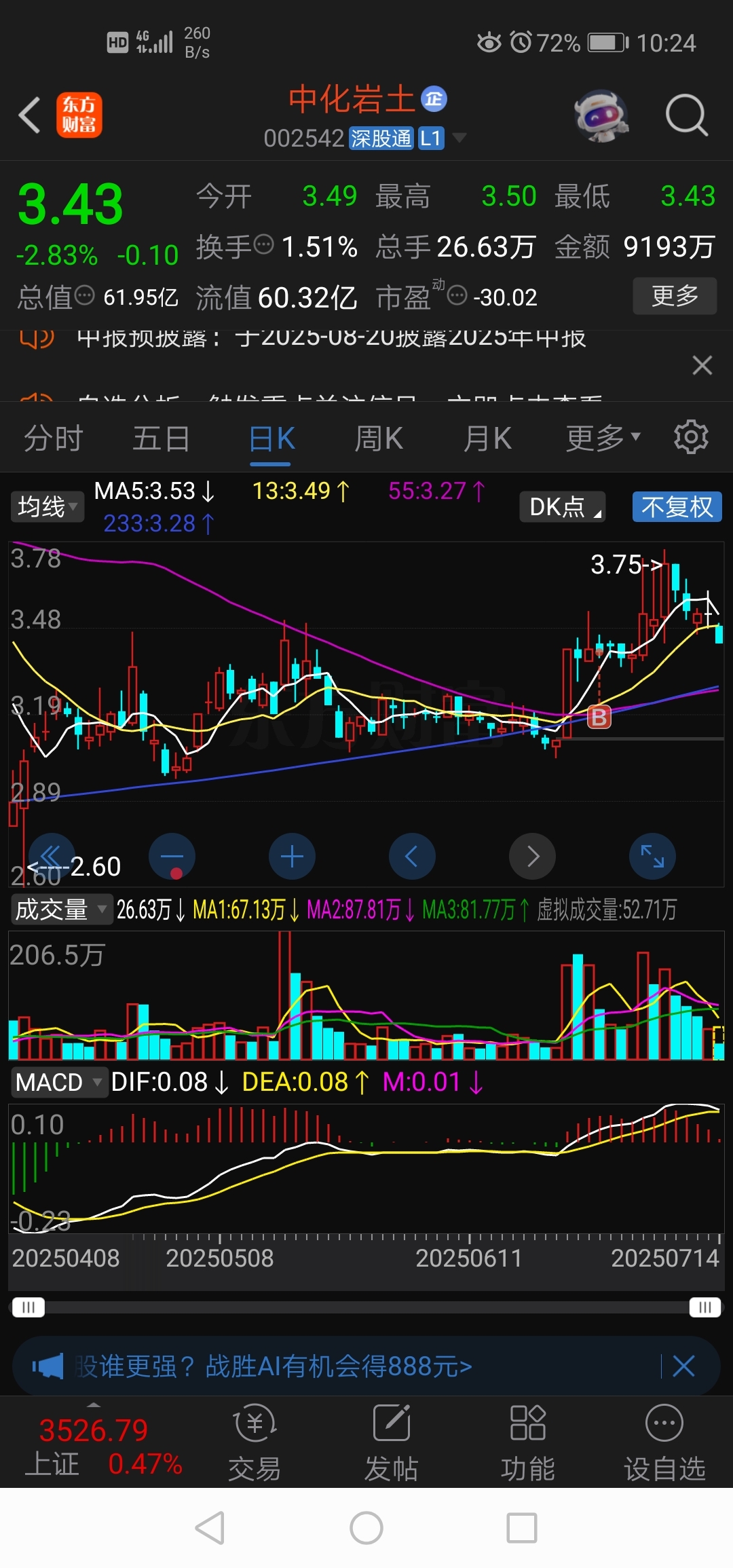Image resolution: width=733 pixels, height=1568 pixels.
Task: Tap the L1 quote level badge
Action: tap(430, 138)
